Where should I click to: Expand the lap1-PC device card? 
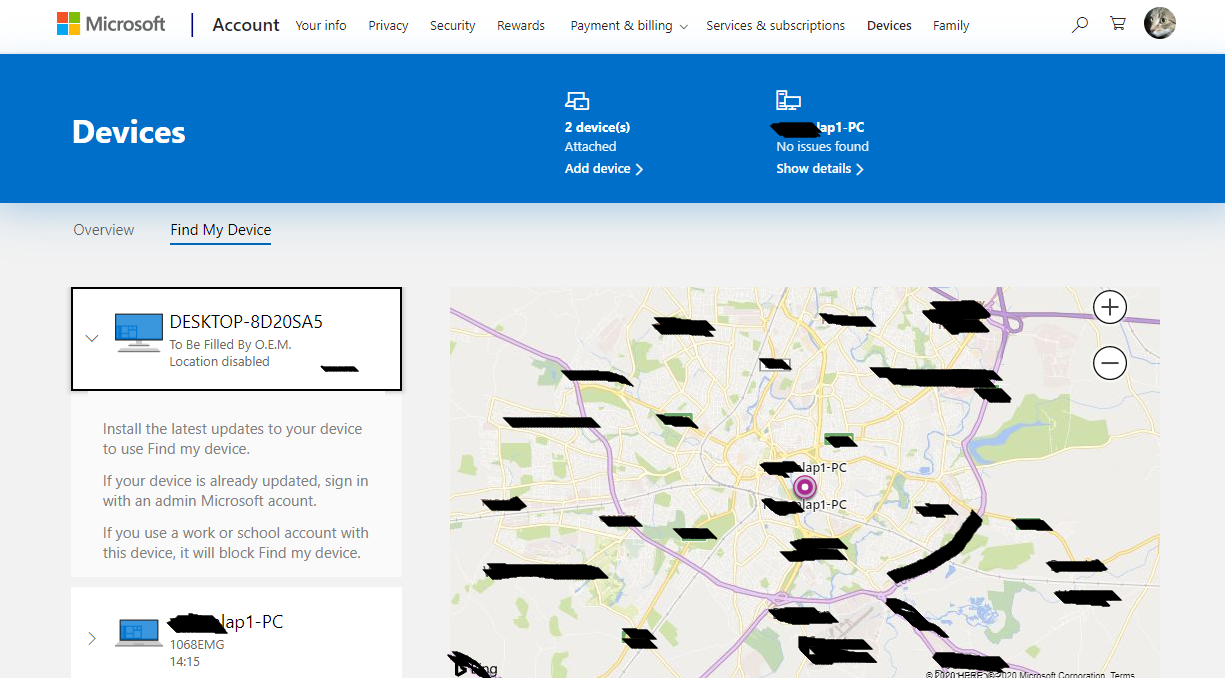pos(92,638)
